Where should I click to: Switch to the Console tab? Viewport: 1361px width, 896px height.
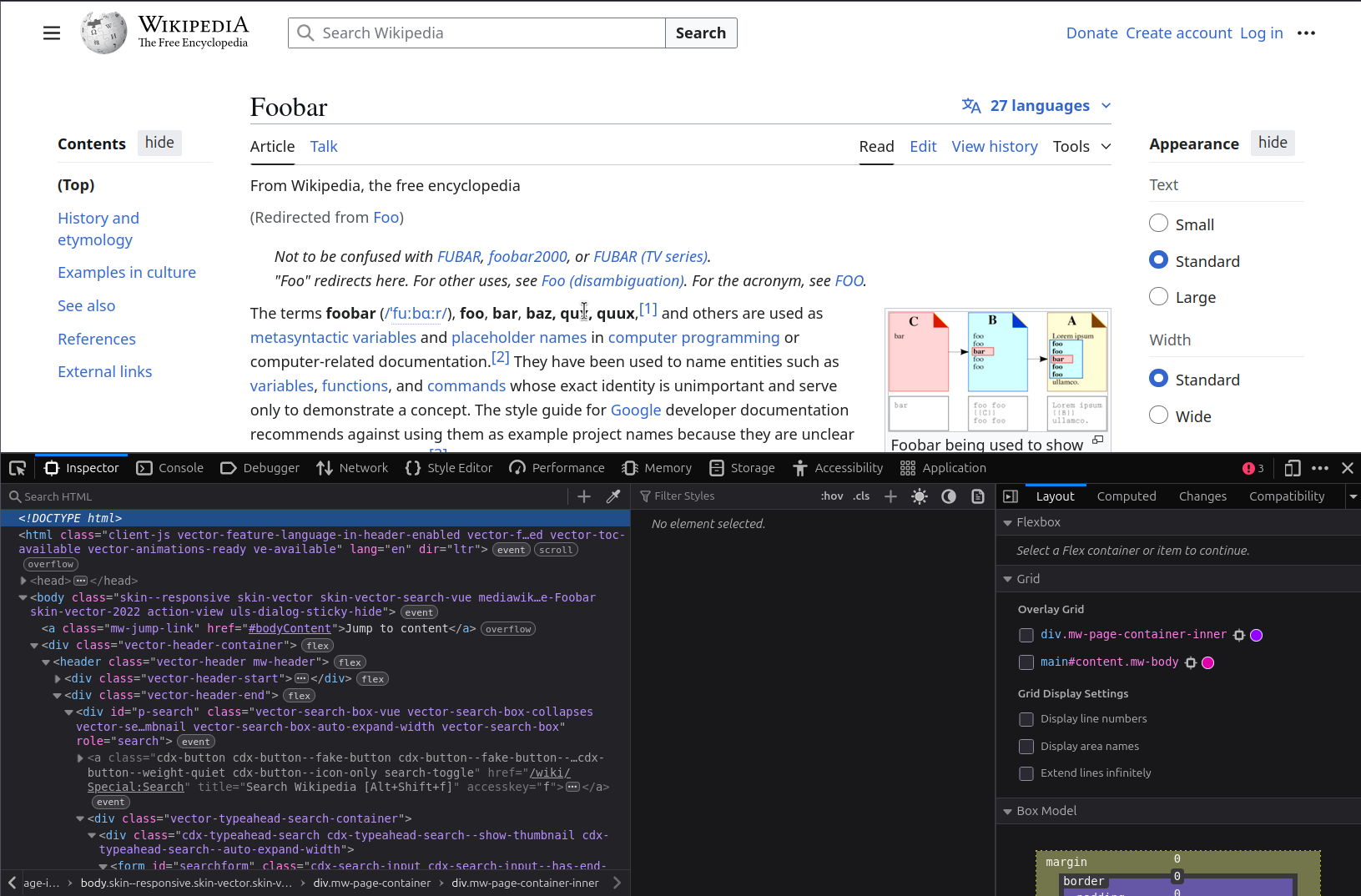[170, 468]
